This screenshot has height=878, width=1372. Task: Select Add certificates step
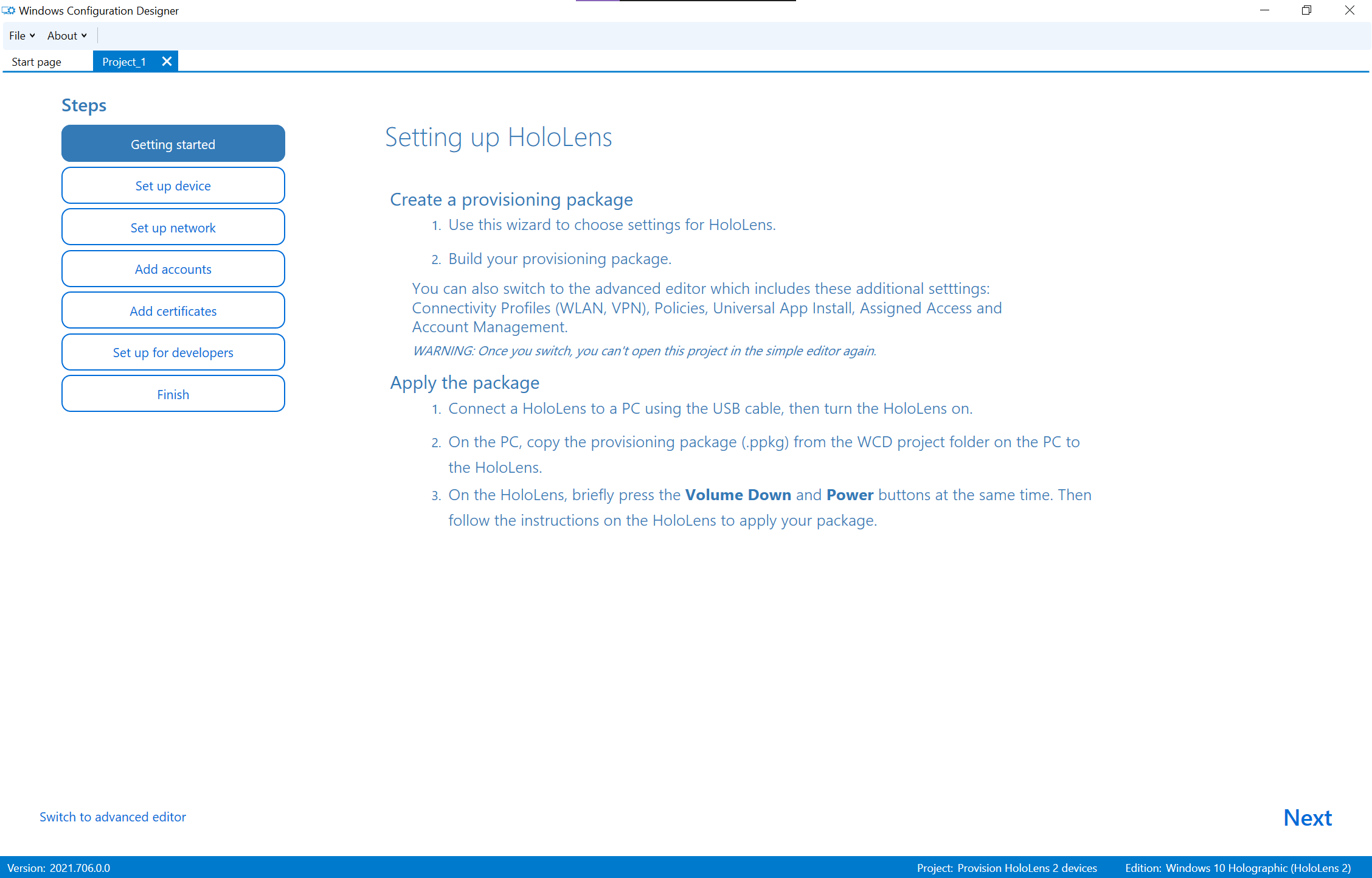pyautogui.click(x=173, y=310)
